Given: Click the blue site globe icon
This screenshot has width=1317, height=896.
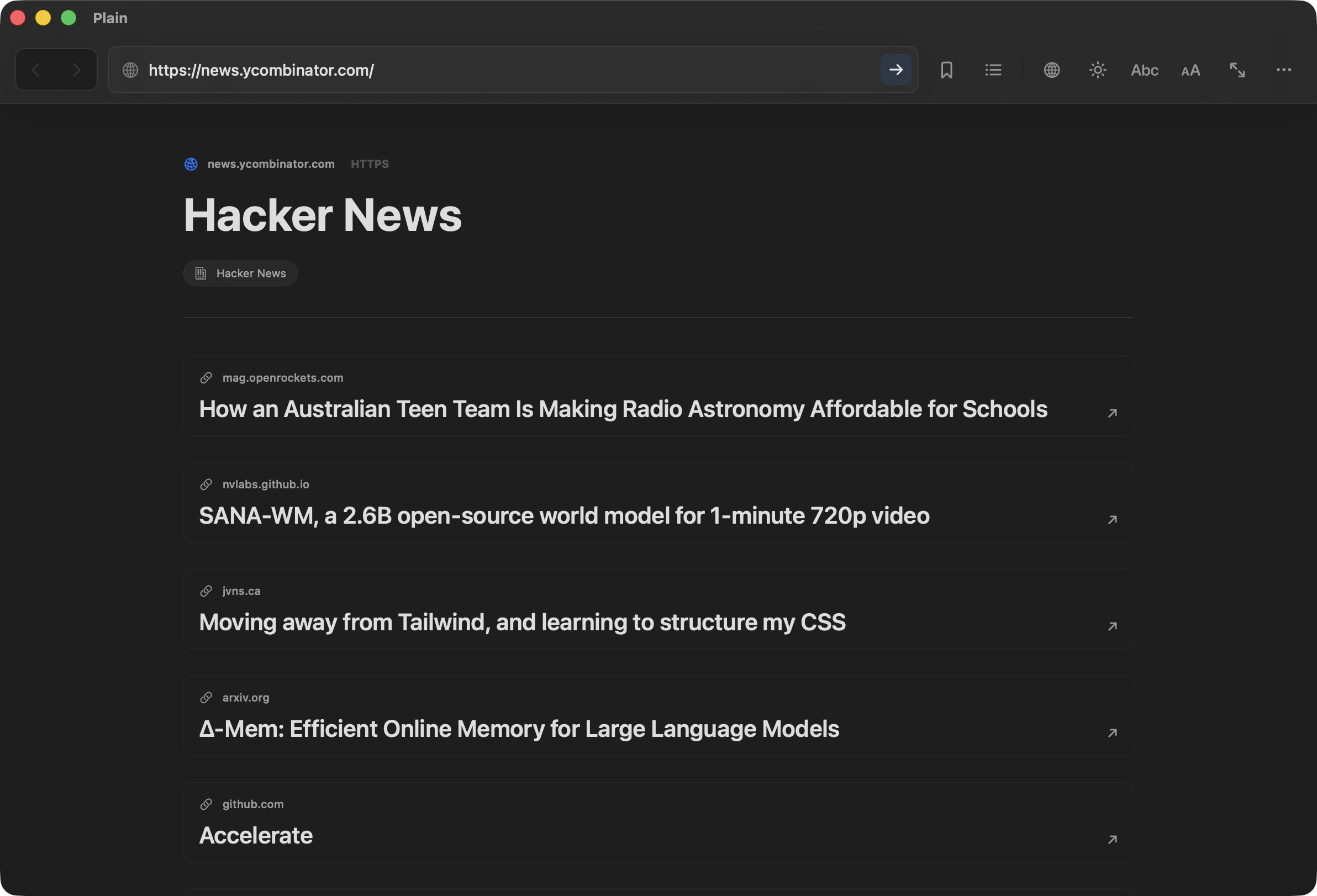Looking at the screenshot, I should coord(191,164).
